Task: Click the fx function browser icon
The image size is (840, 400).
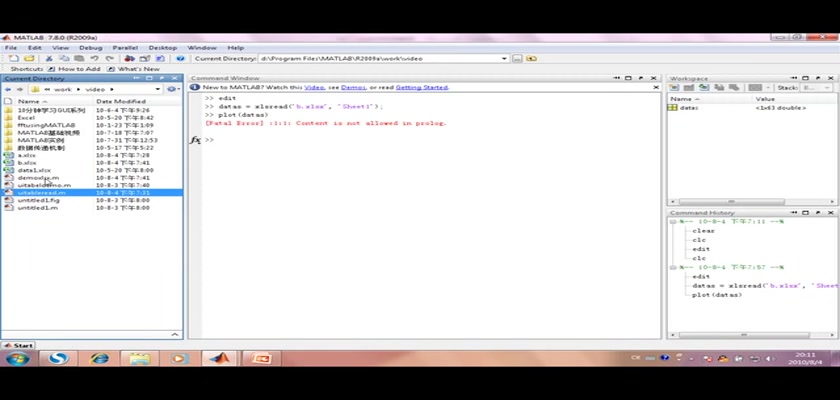Action: [x=196, y=140]
